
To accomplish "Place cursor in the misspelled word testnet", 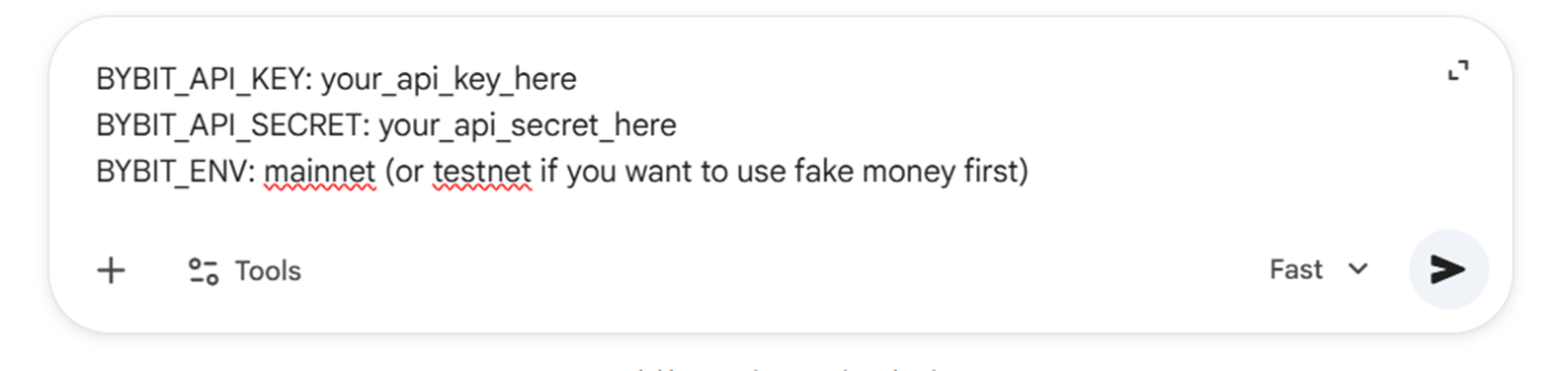I will pyautogui.click(x=482, y=172).
